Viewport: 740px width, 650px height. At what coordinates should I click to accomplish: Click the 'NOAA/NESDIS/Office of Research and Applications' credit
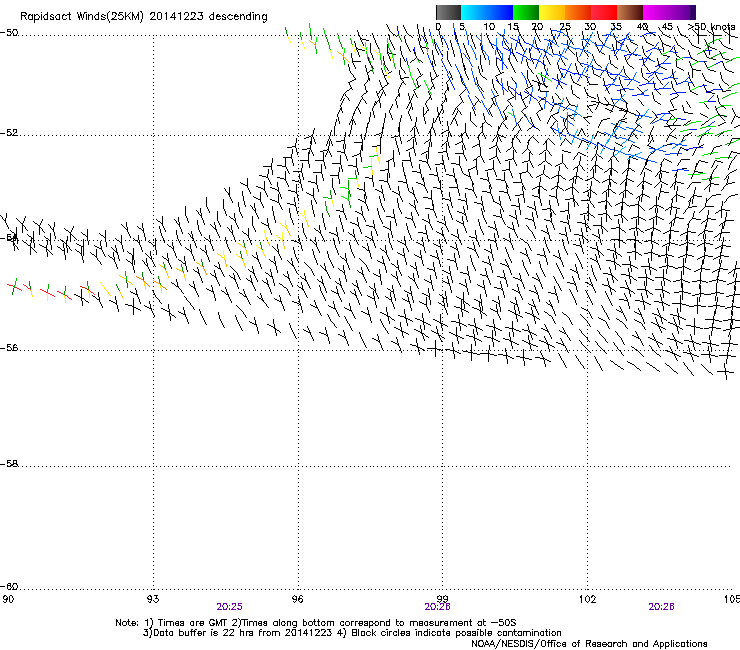pyautogui.click(x=589, y=644)
